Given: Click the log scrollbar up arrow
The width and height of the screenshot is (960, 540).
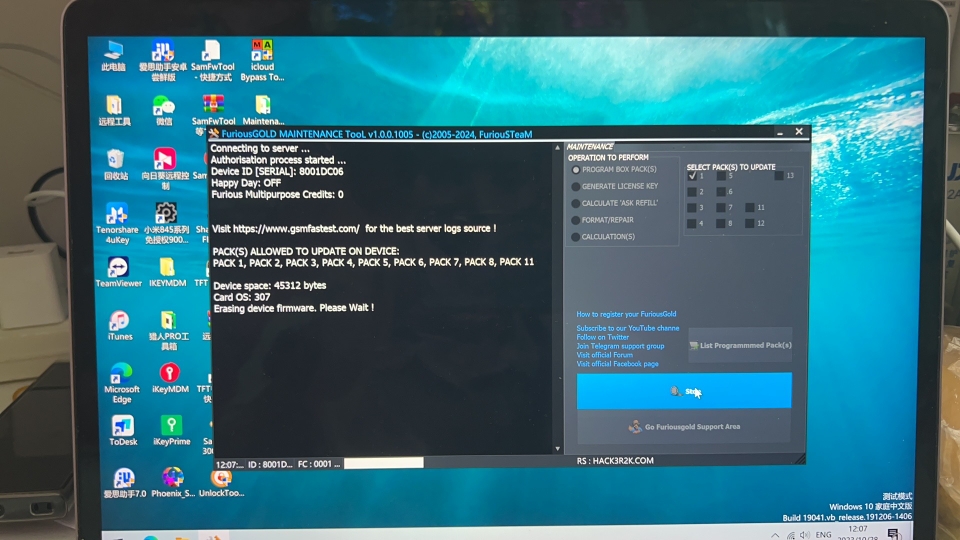Looking at the screenshot, I should click(x=557, y=148).
